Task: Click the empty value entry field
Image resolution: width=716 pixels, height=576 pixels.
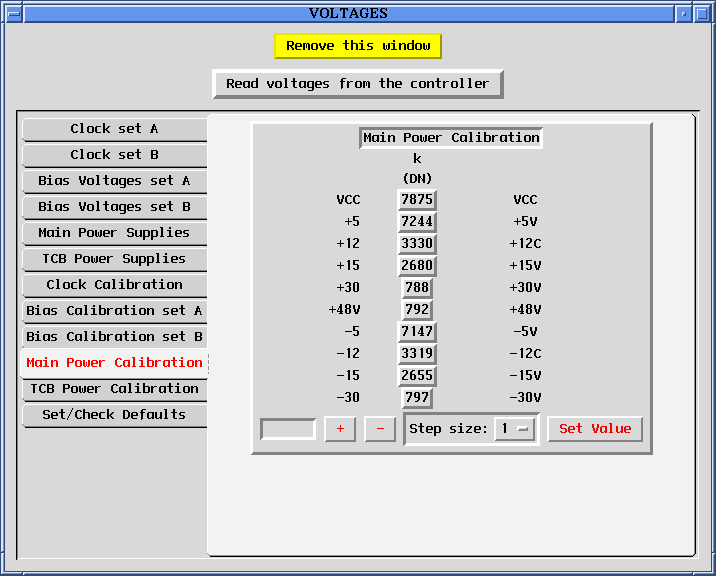Action: tap(288, 429)
